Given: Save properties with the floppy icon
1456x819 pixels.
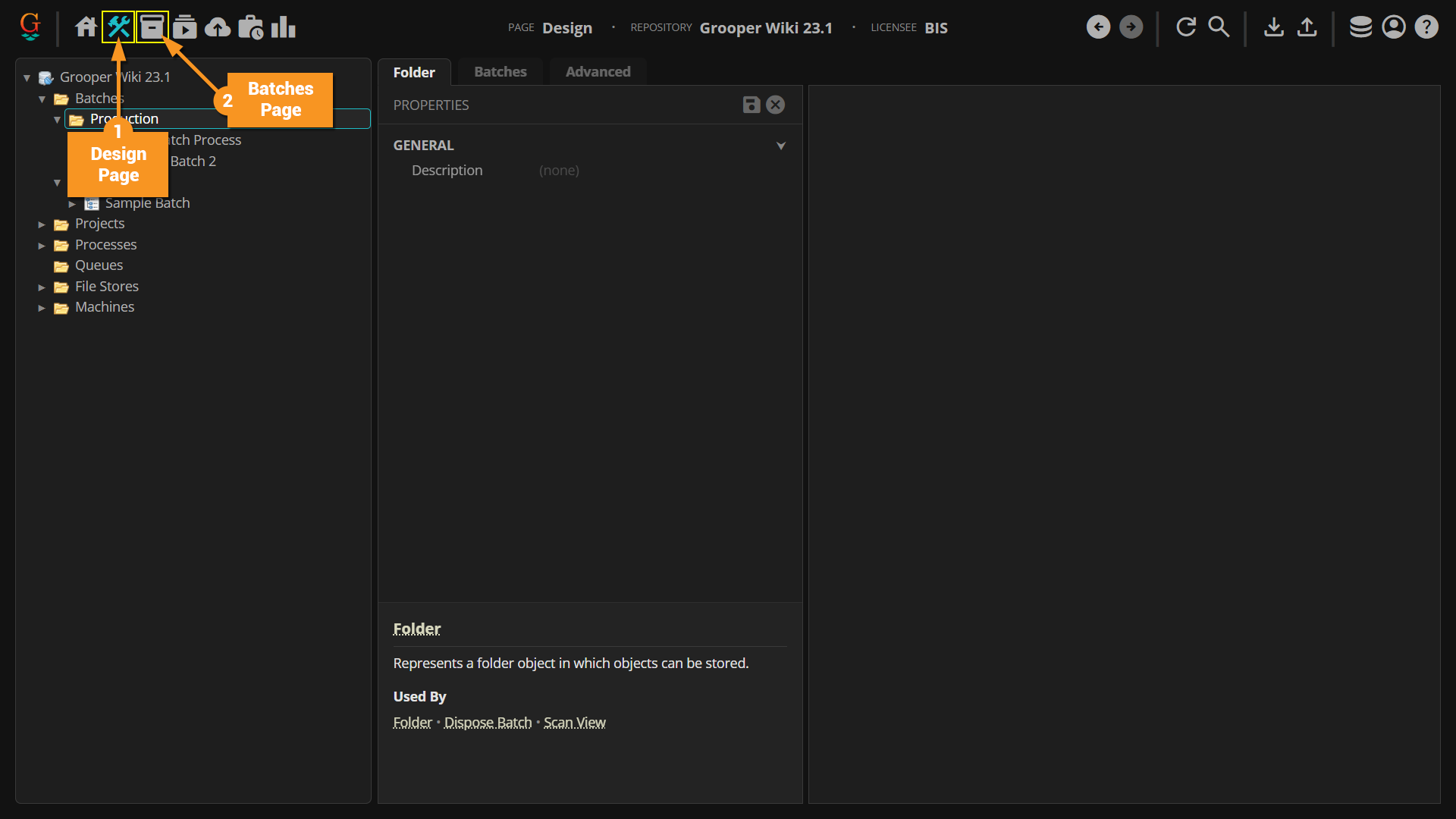Looking at the screenshot, I should tap(751, 105).
